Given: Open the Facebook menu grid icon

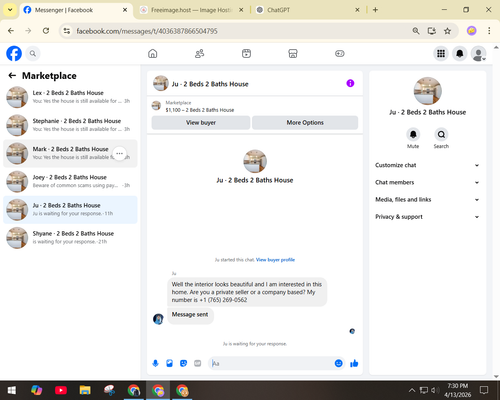Looking at the screenshot, I should (x=441, y=53).
